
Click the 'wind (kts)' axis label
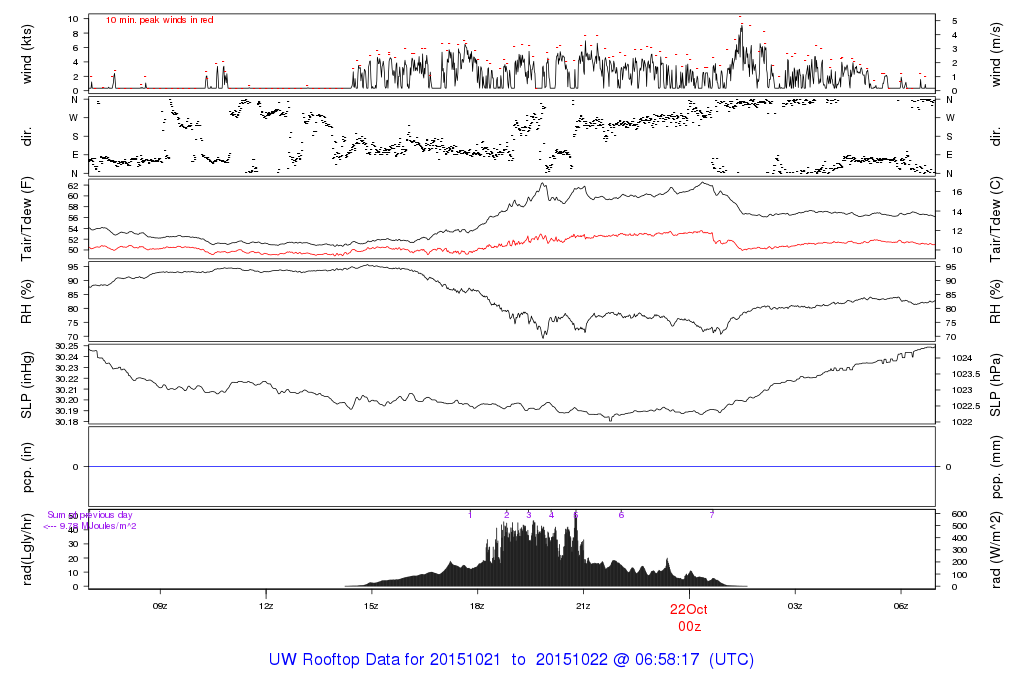[x=27, y=55]
